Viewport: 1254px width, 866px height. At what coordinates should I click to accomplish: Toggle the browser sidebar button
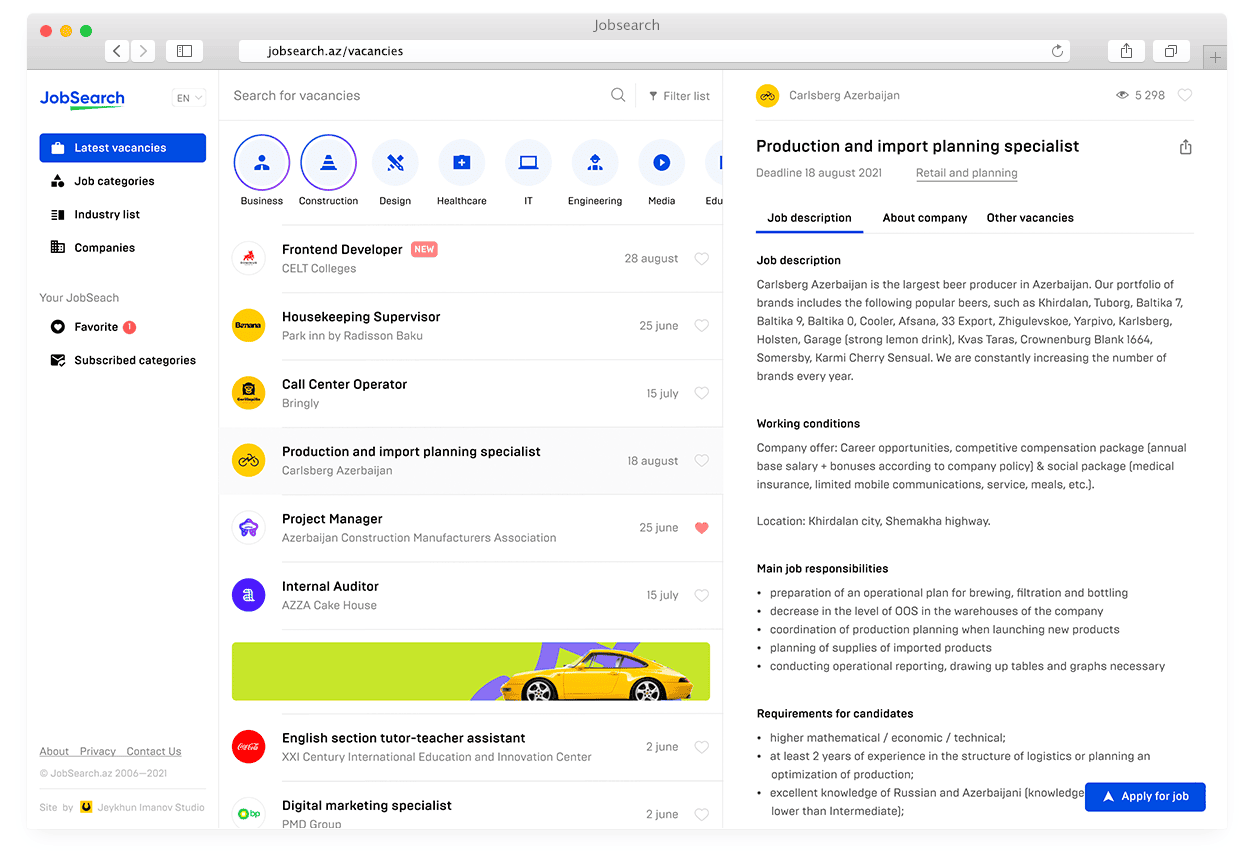(184, 51)
